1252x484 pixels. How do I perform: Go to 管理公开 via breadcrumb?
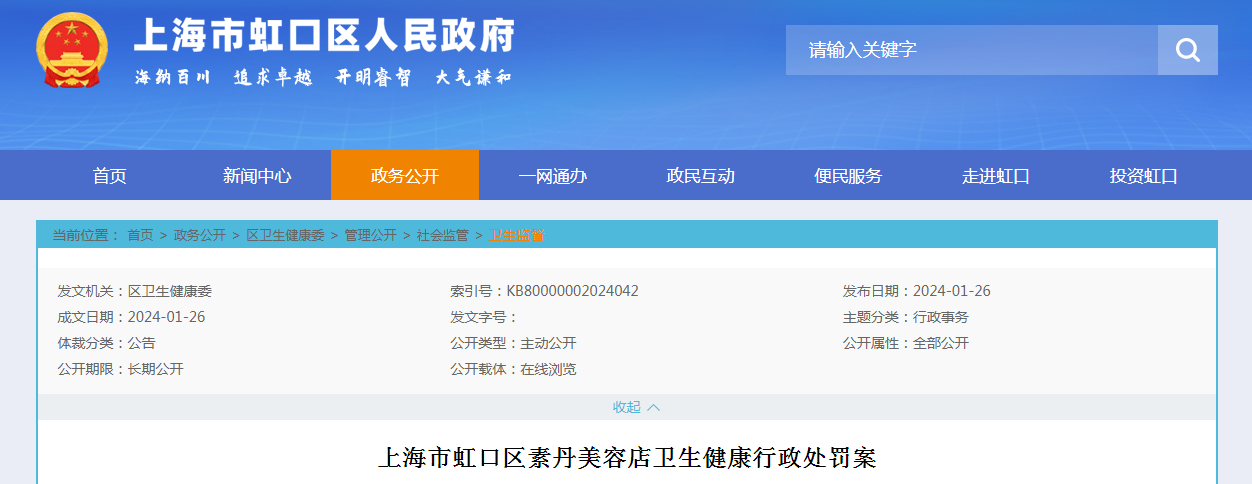[x=370, y=235]
